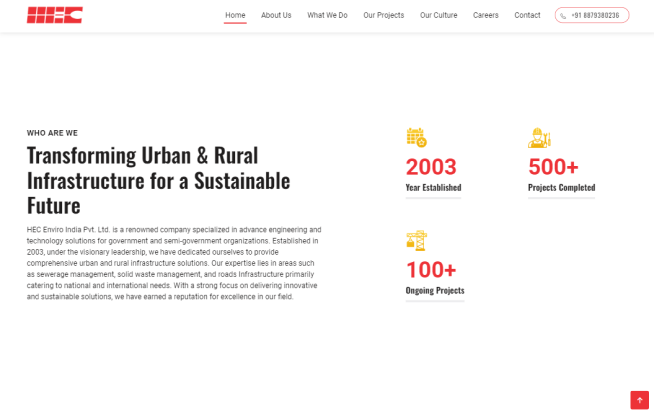654x410 pixels.
Task: Click the HEC Enviro India description paragraph
Action: pos(174,263)
